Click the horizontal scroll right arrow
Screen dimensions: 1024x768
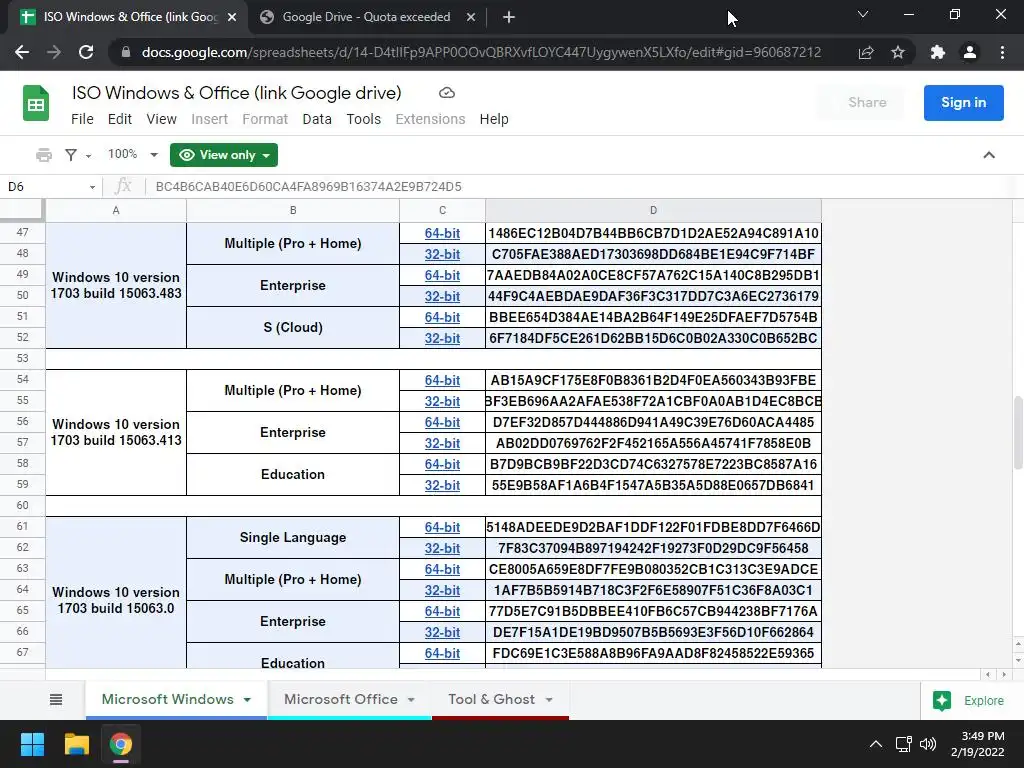[1004, 675]
